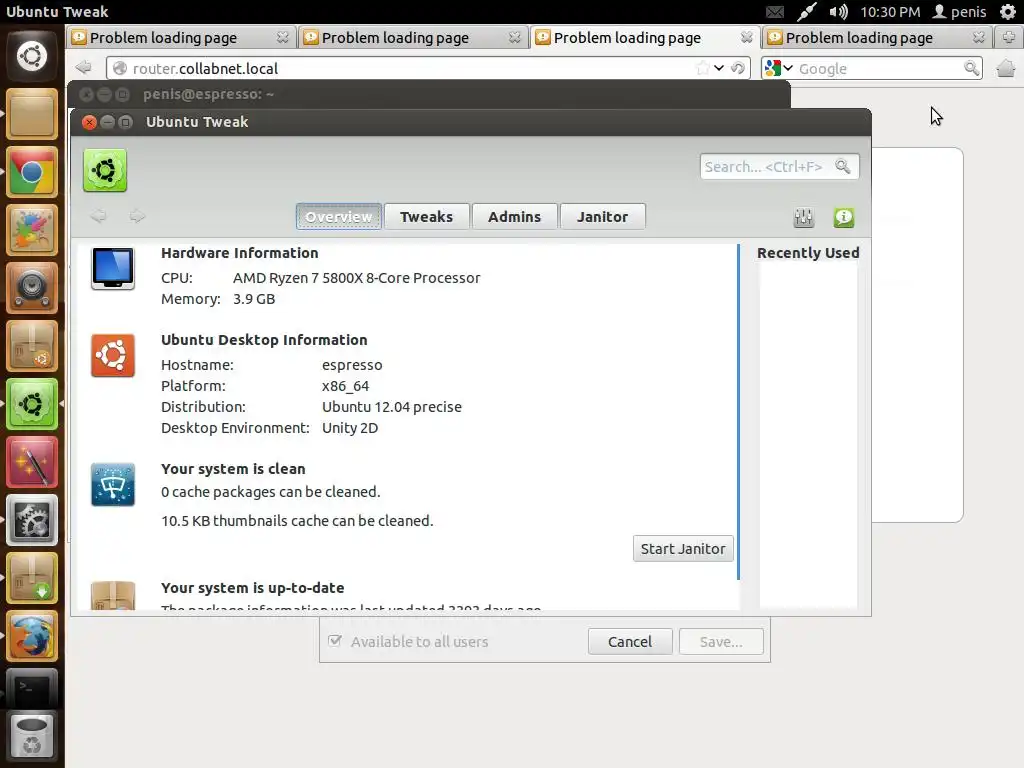Bookmark page with the star icon
The height and width of the screenshot is (768, 1024).
pos(703,68)
